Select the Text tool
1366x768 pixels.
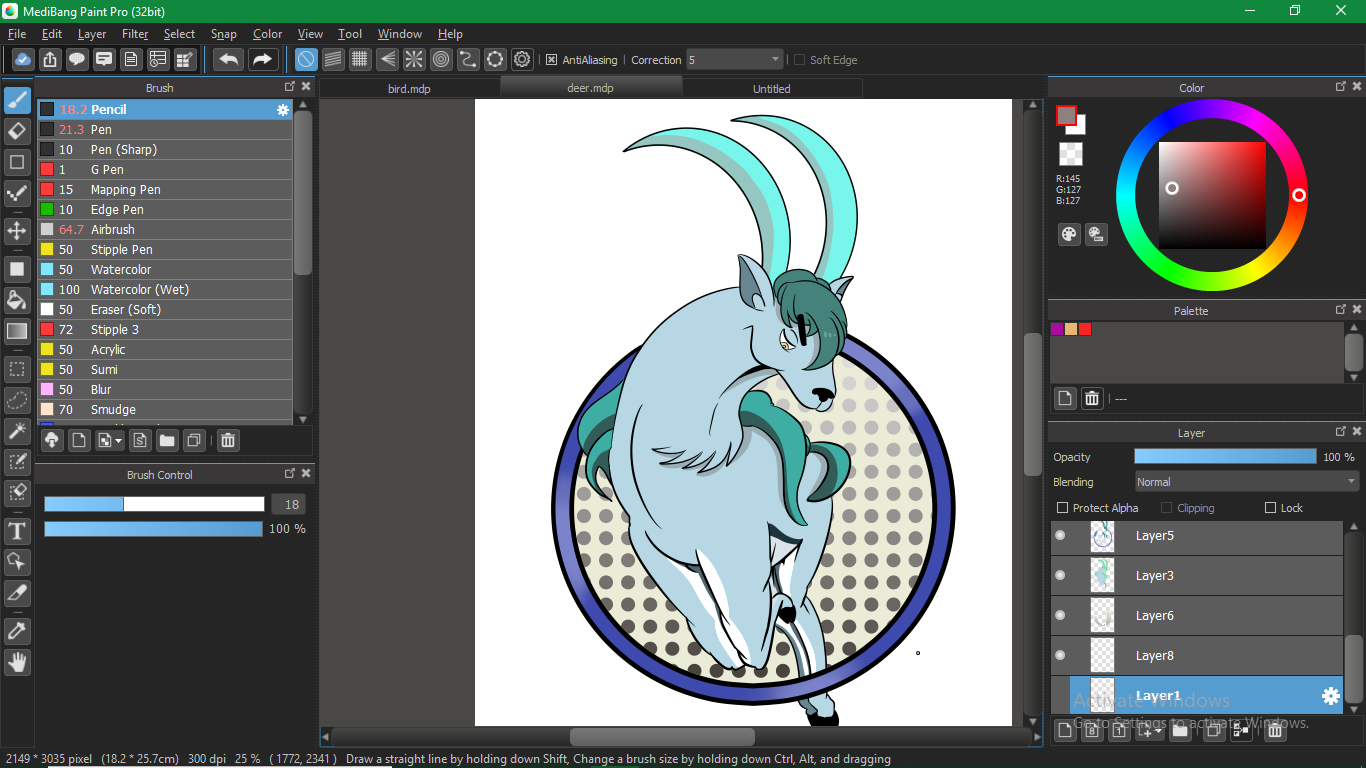pos(17,530)
